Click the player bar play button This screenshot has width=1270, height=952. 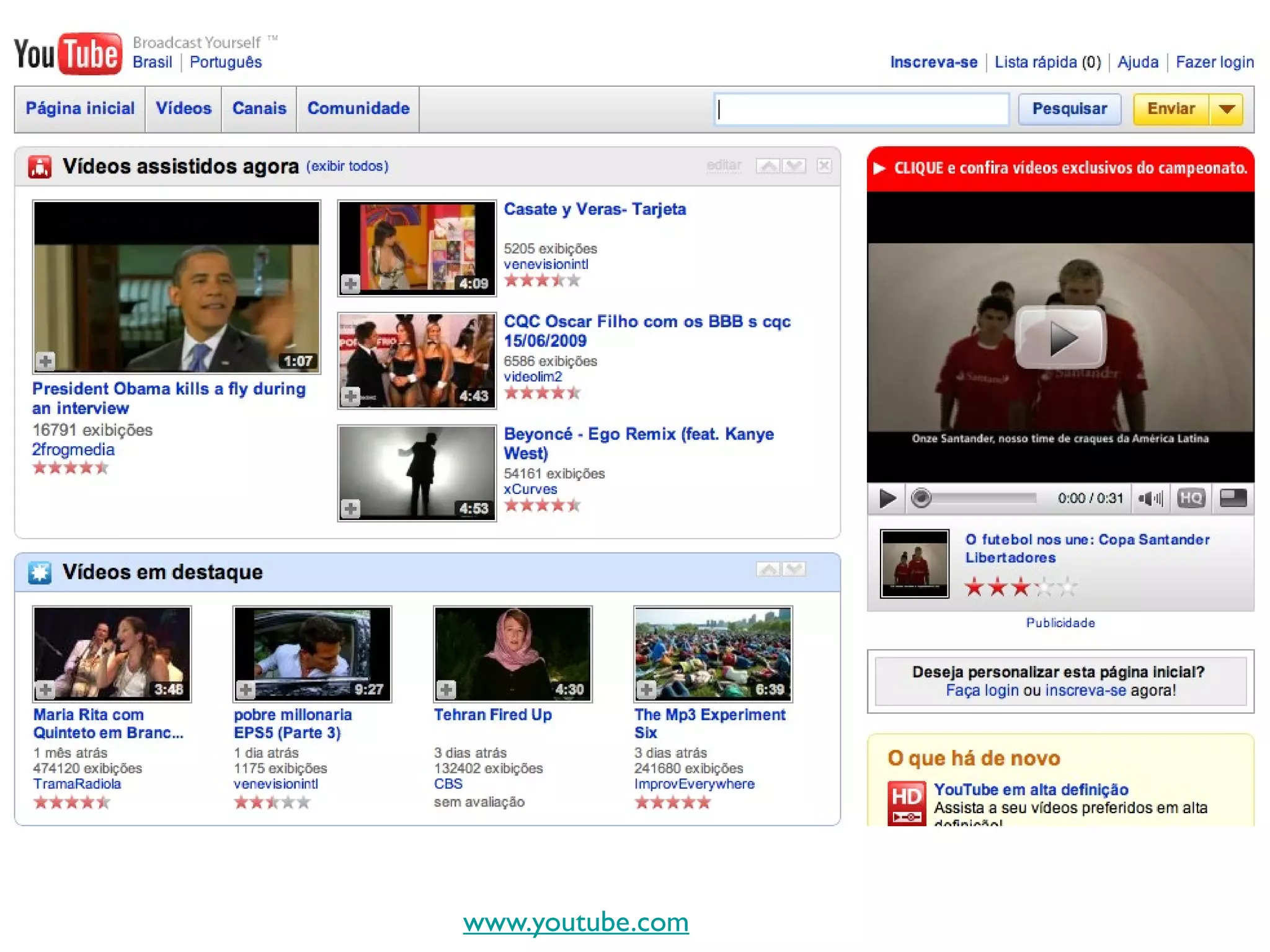[x=887, y=498]
